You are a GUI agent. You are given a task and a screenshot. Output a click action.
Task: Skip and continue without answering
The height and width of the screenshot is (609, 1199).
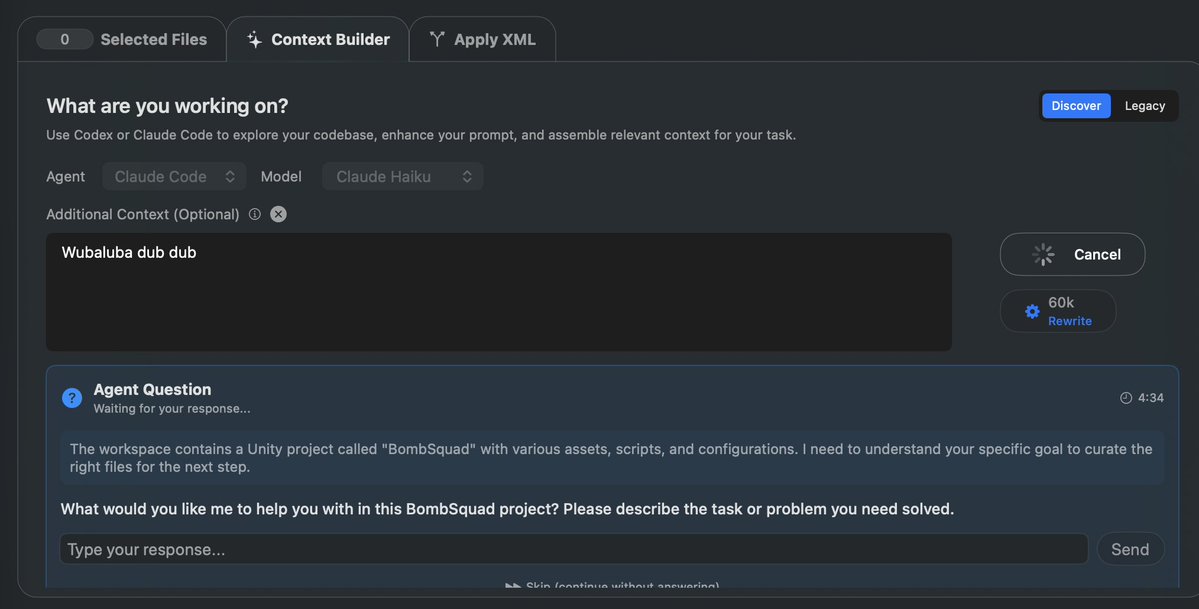coord(612,586)
